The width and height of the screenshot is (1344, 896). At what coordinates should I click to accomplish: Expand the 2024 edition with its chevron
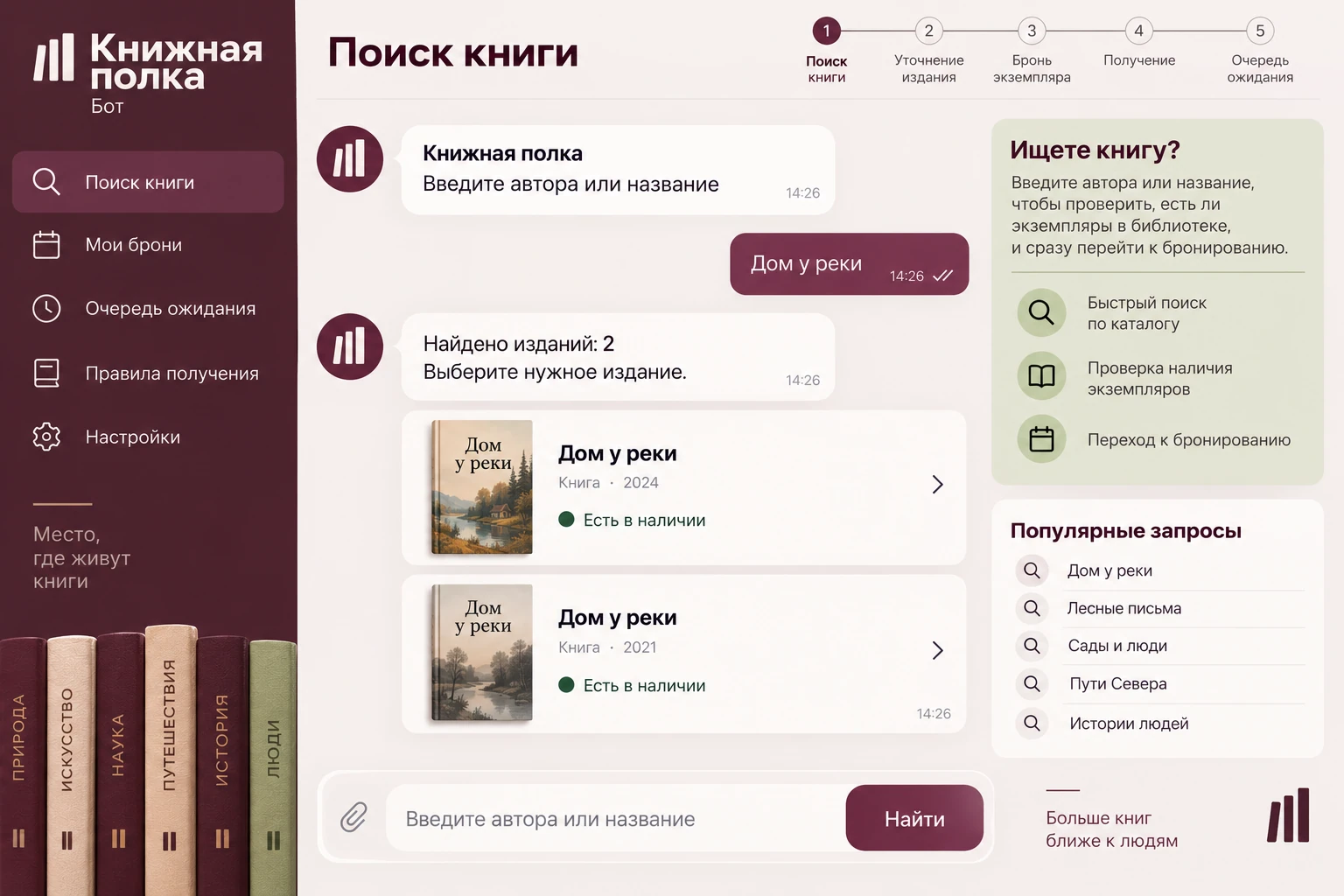click(937, 485)
